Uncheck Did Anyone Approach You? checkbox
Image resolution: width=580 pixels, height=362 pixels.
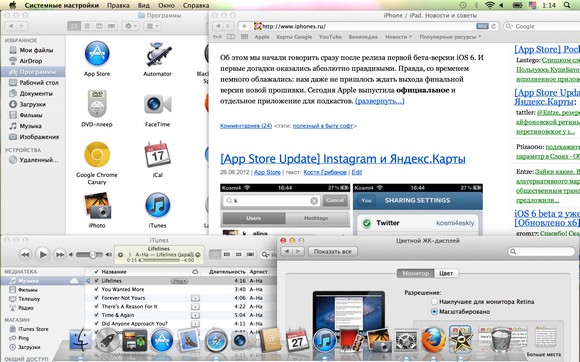96,324
